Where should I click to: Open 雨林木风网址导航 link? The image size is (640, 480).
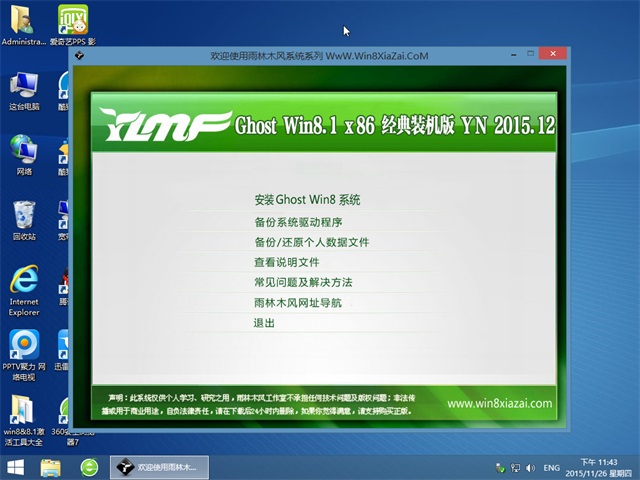(298, 302)
